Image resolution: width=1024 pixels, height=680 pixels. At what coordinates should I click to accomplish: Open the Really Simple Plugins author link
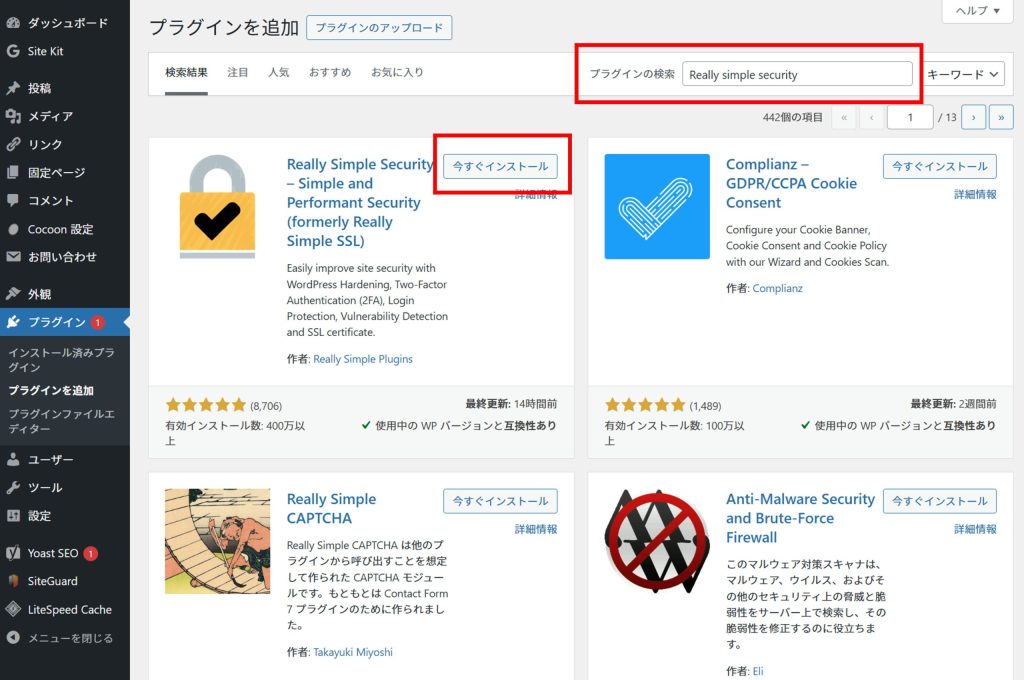click(362, 359)
